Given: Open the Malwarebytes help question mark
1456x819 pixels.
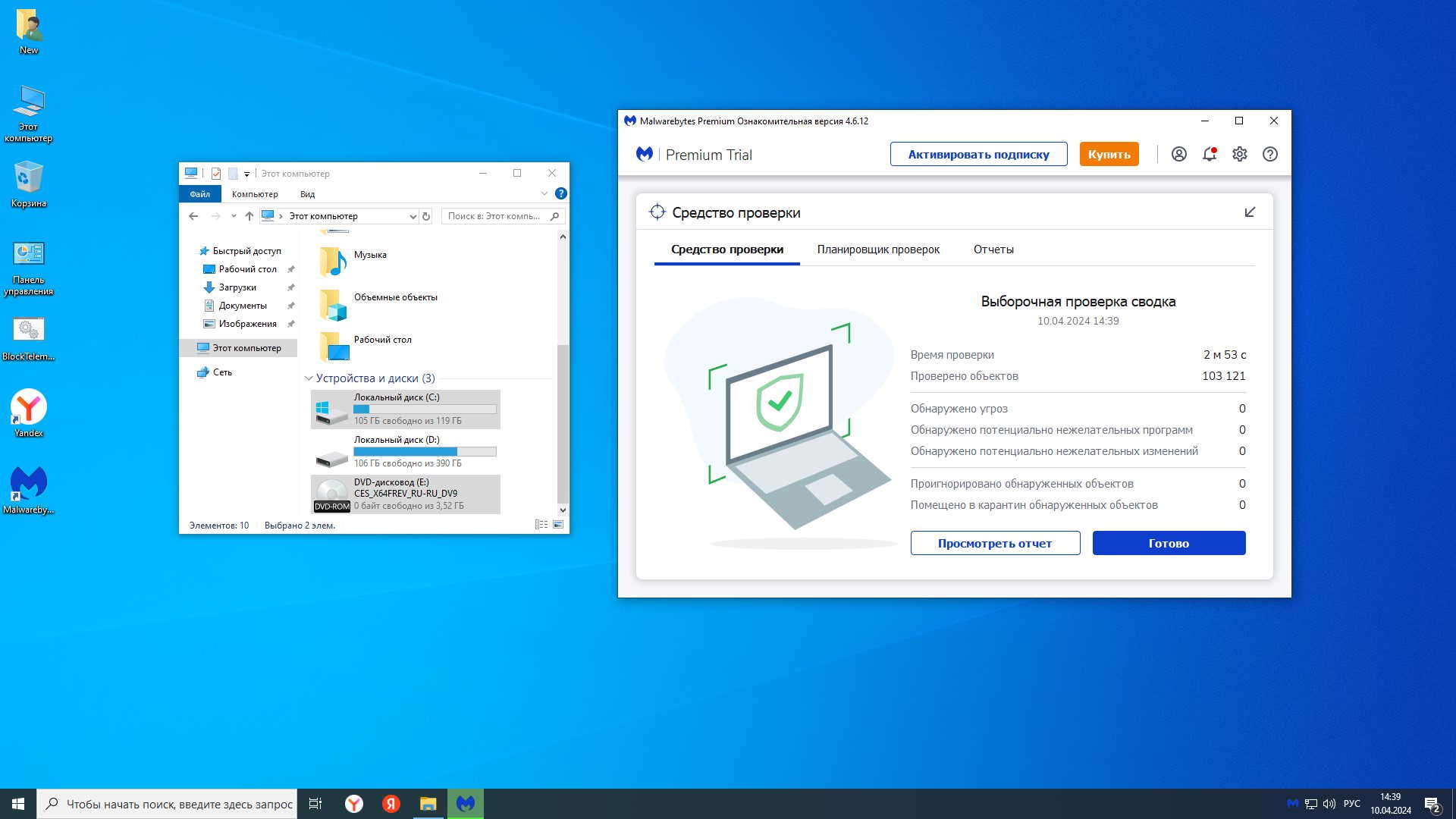Looking at the screenshot, I should tap(1270, 155).
